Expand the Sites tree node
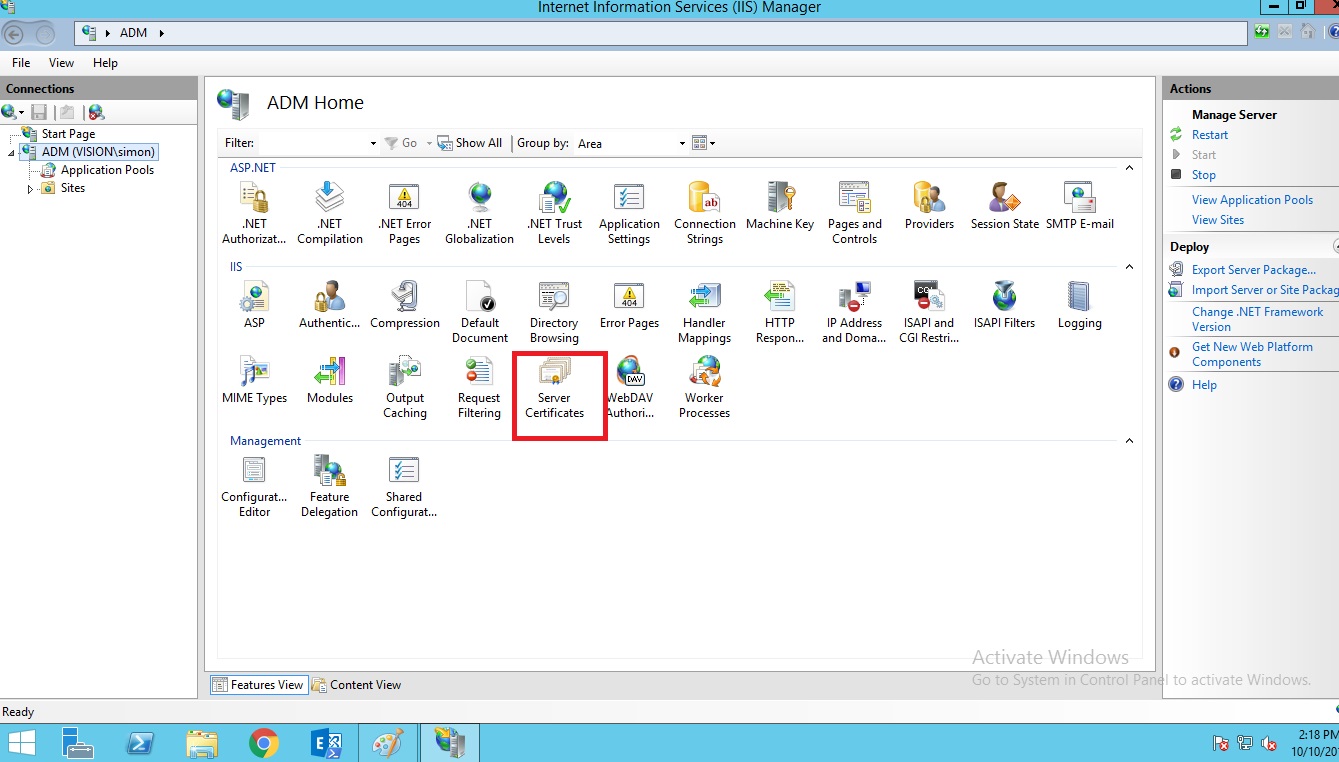The image size is (1339, 762). point(30,188)
